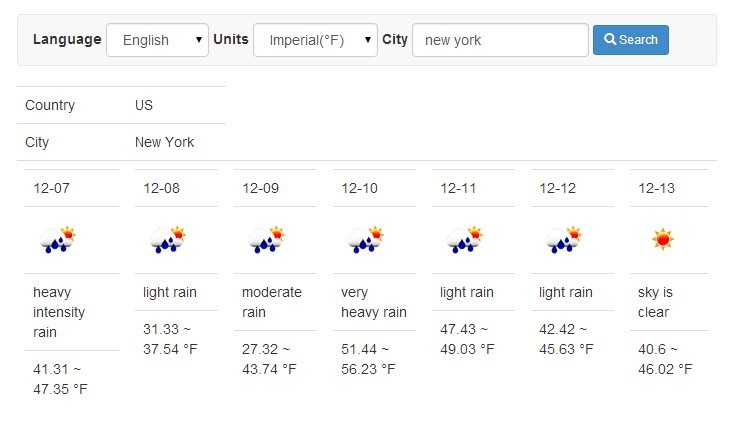Screen dimensions: 738x432
Task: Click the Language dropdown arrow
Action: (x=199, y=40)
